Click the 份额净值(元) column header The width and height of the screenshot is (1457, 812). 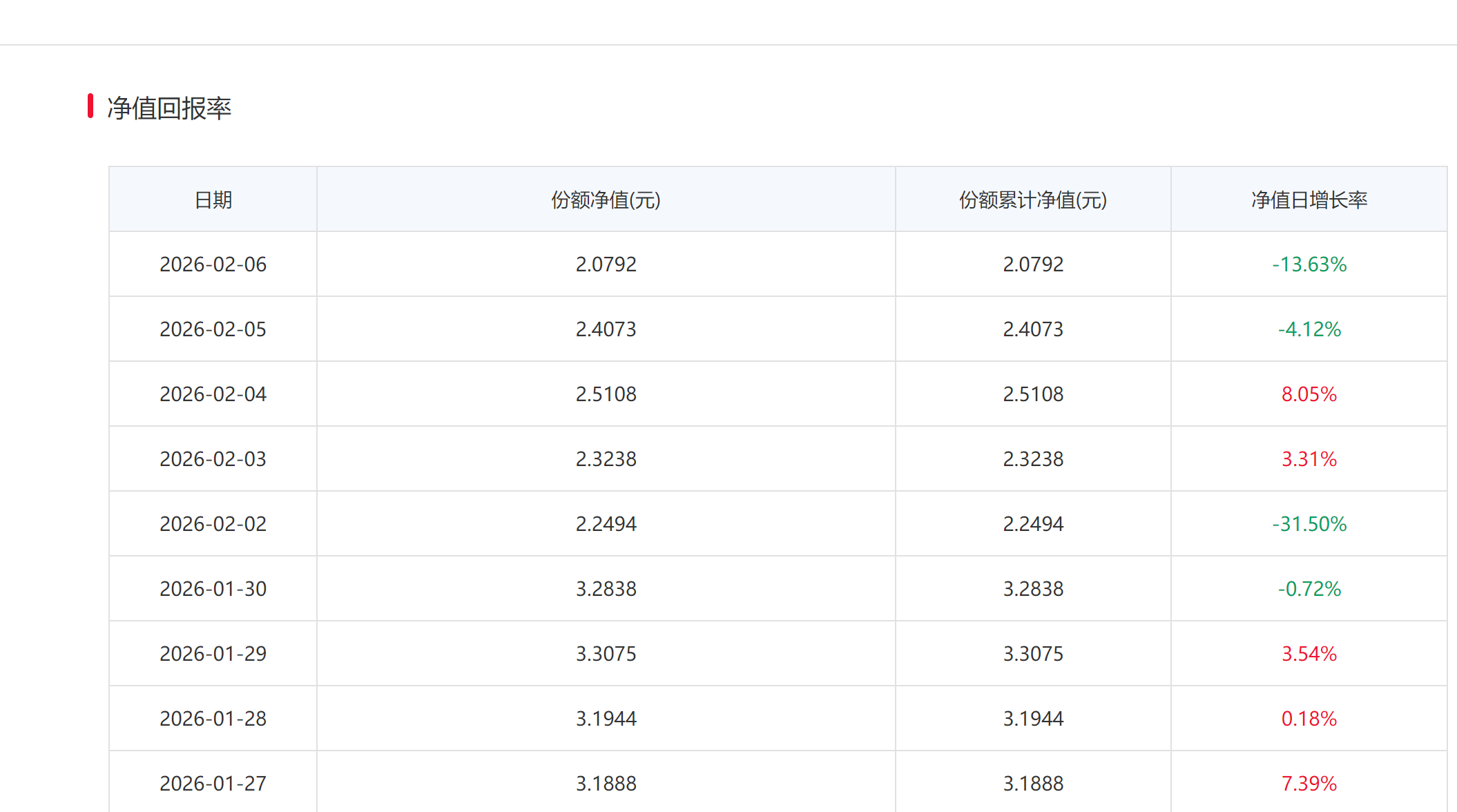pyautogui.click(x=606, y=200)
